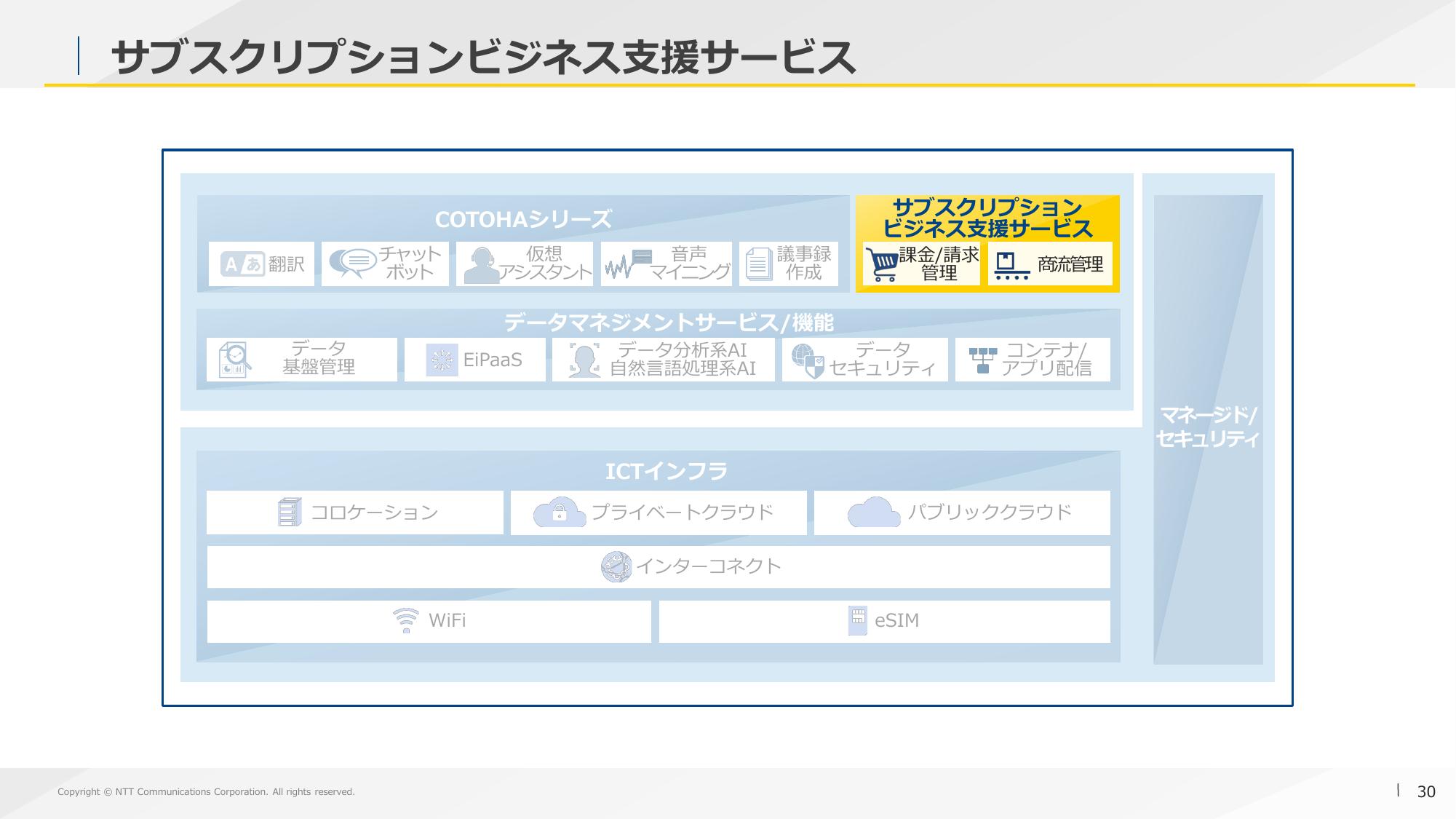Image resolution: width=1456 pixels, height=819 pixels.
Task: Click the データマネジメントサービス/機能 heading
Action: tap(669, 323)
